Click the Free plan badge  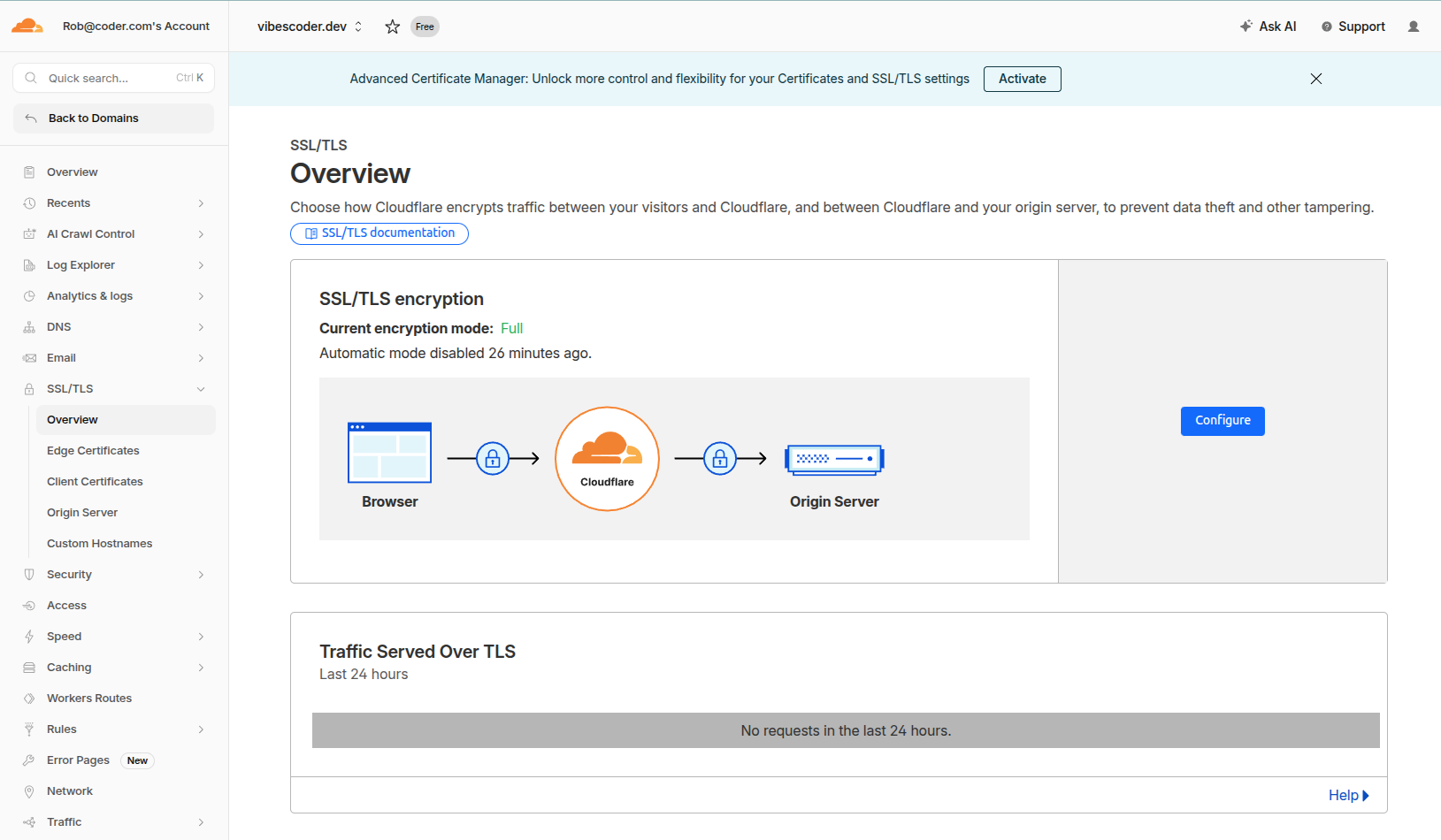tap(425, 27)
